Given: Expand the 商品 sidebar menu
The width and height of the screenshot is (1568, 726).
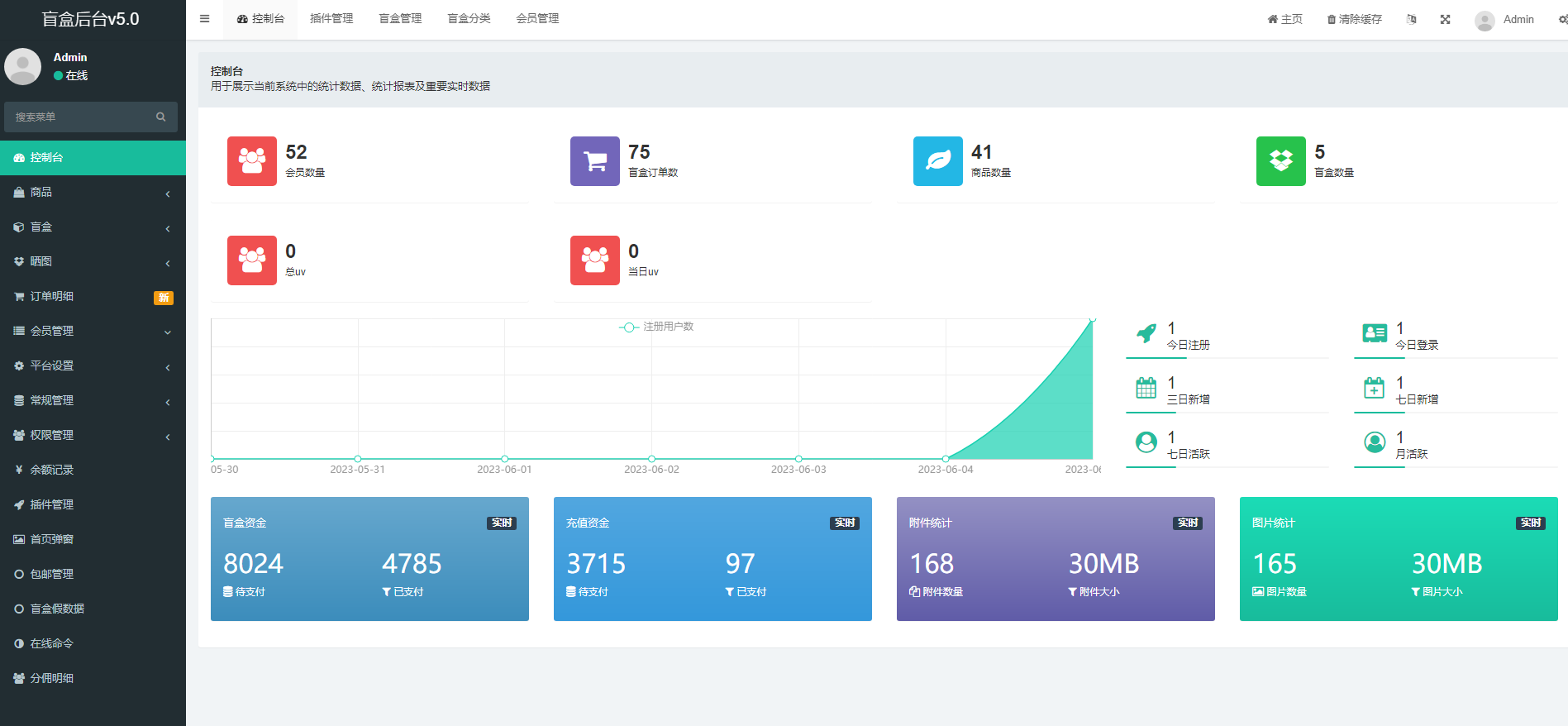Looking at the screenshot, I should 93,192.
